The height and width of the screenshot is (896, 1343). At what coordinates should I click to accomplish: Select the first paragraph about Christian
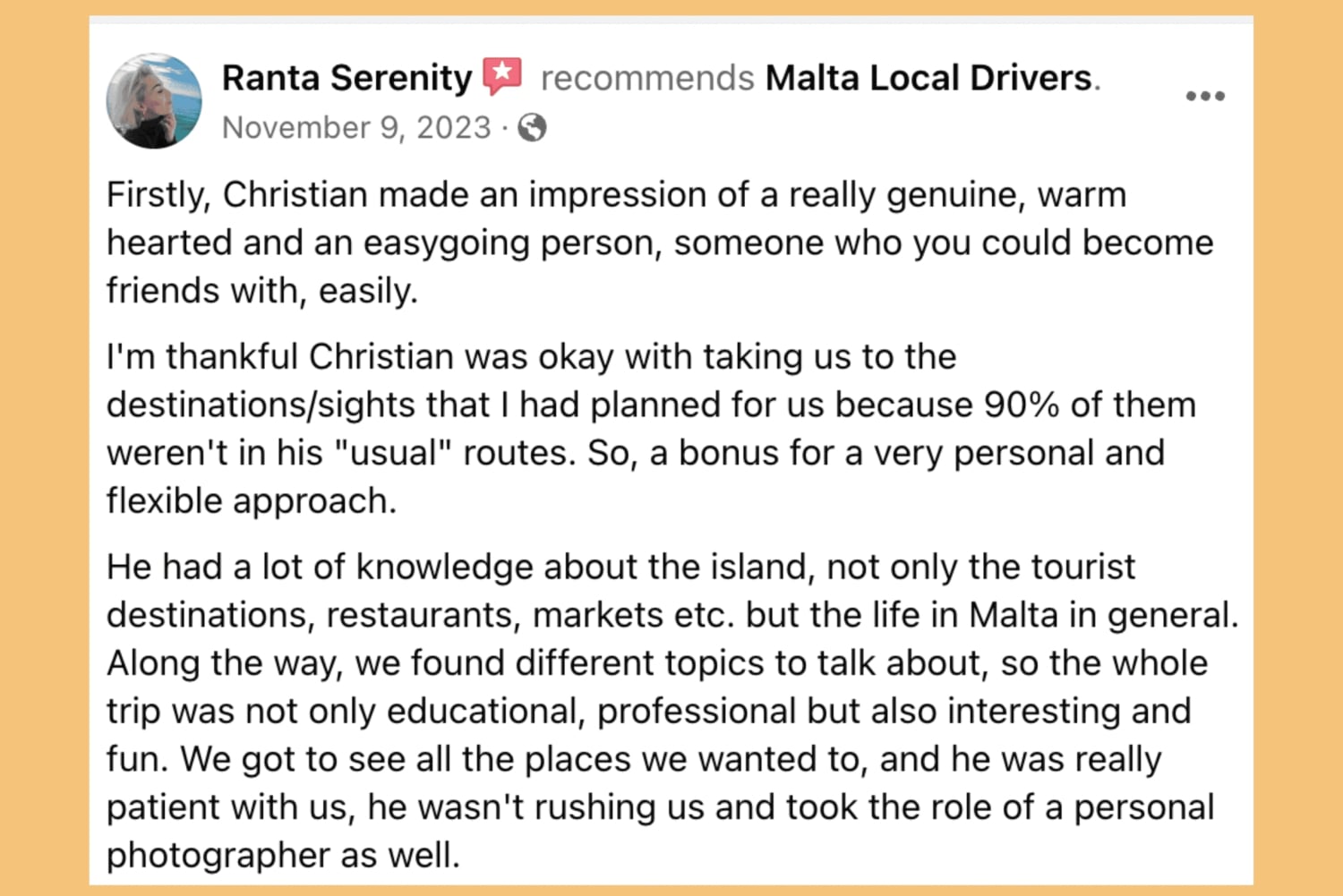click(627, 242)
